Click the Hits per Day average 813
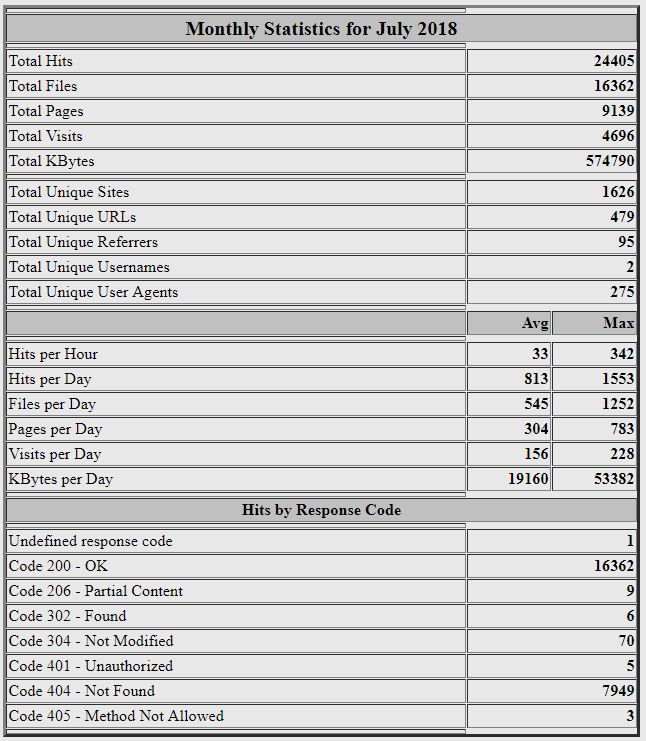The image size is (646, 741). [x=536, y=379]
